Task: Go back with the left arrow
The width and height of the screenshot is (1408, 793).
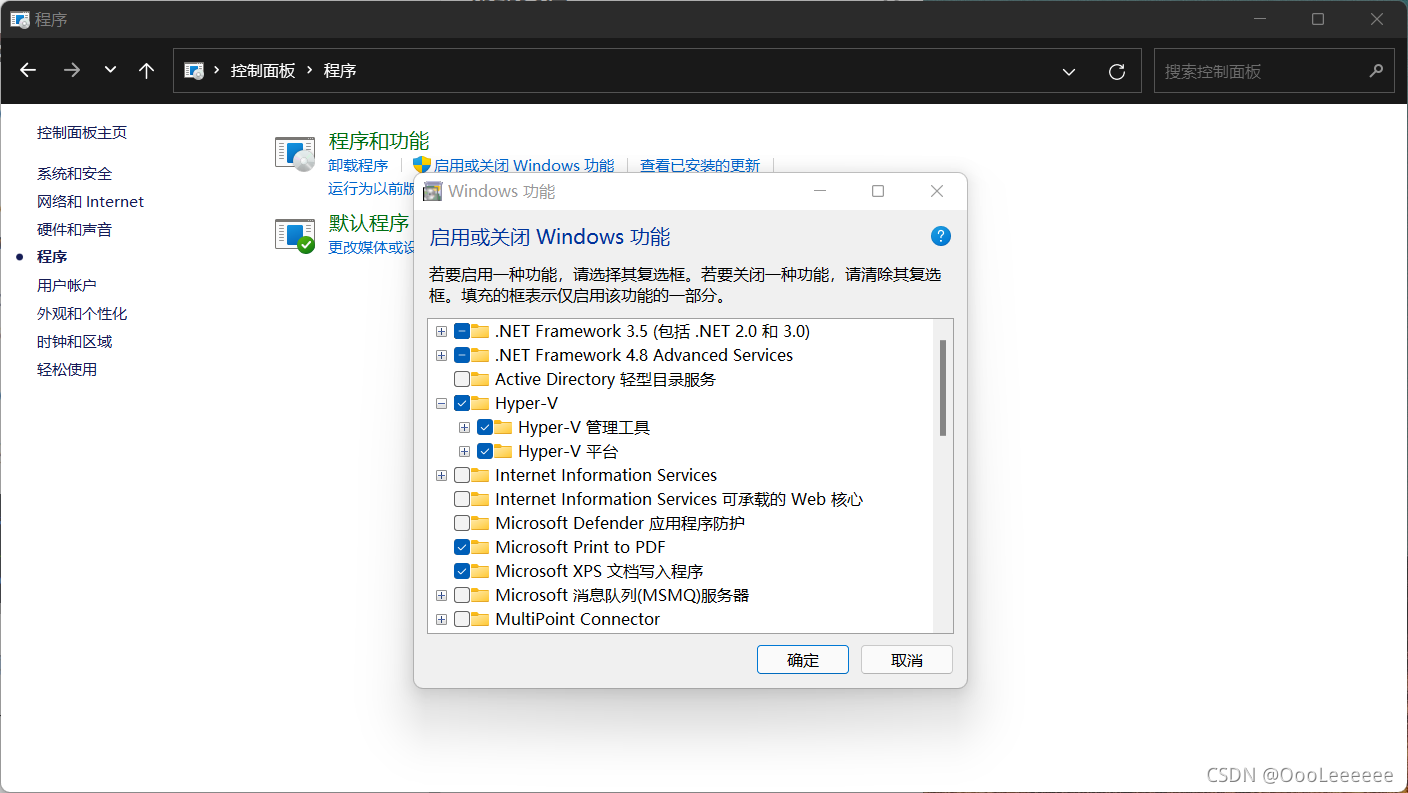Action: 28,71
